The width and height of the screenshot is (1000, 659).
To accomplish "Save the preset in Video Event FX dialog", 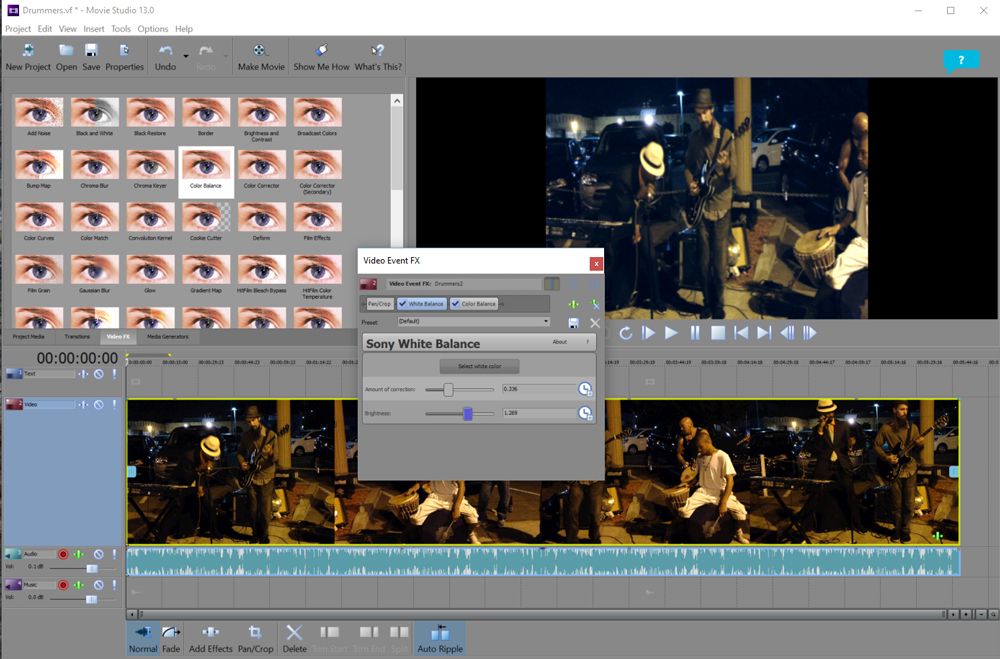I will (574, 321).
